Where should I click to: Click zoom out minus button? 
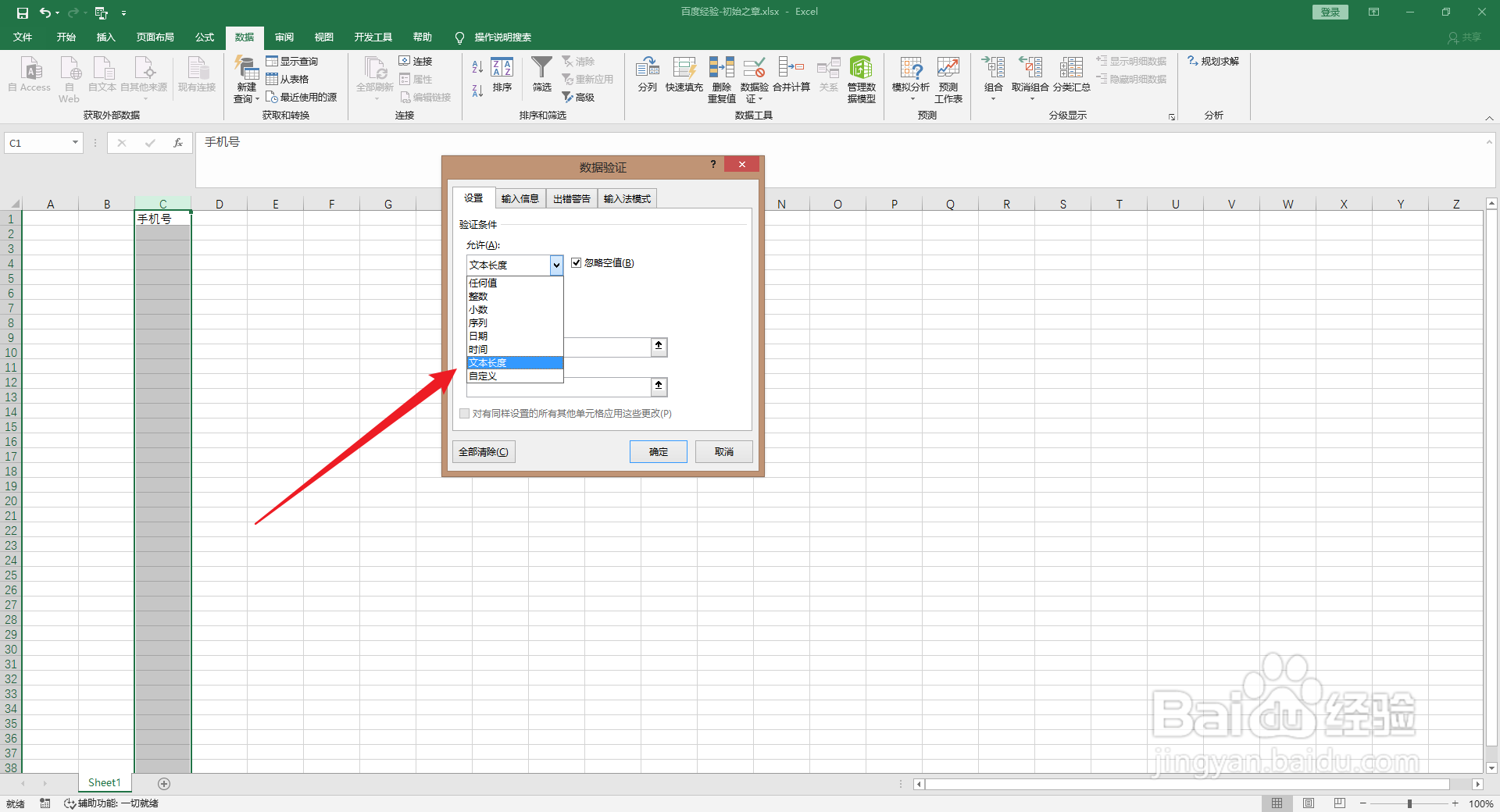[x=1363, y=803]
